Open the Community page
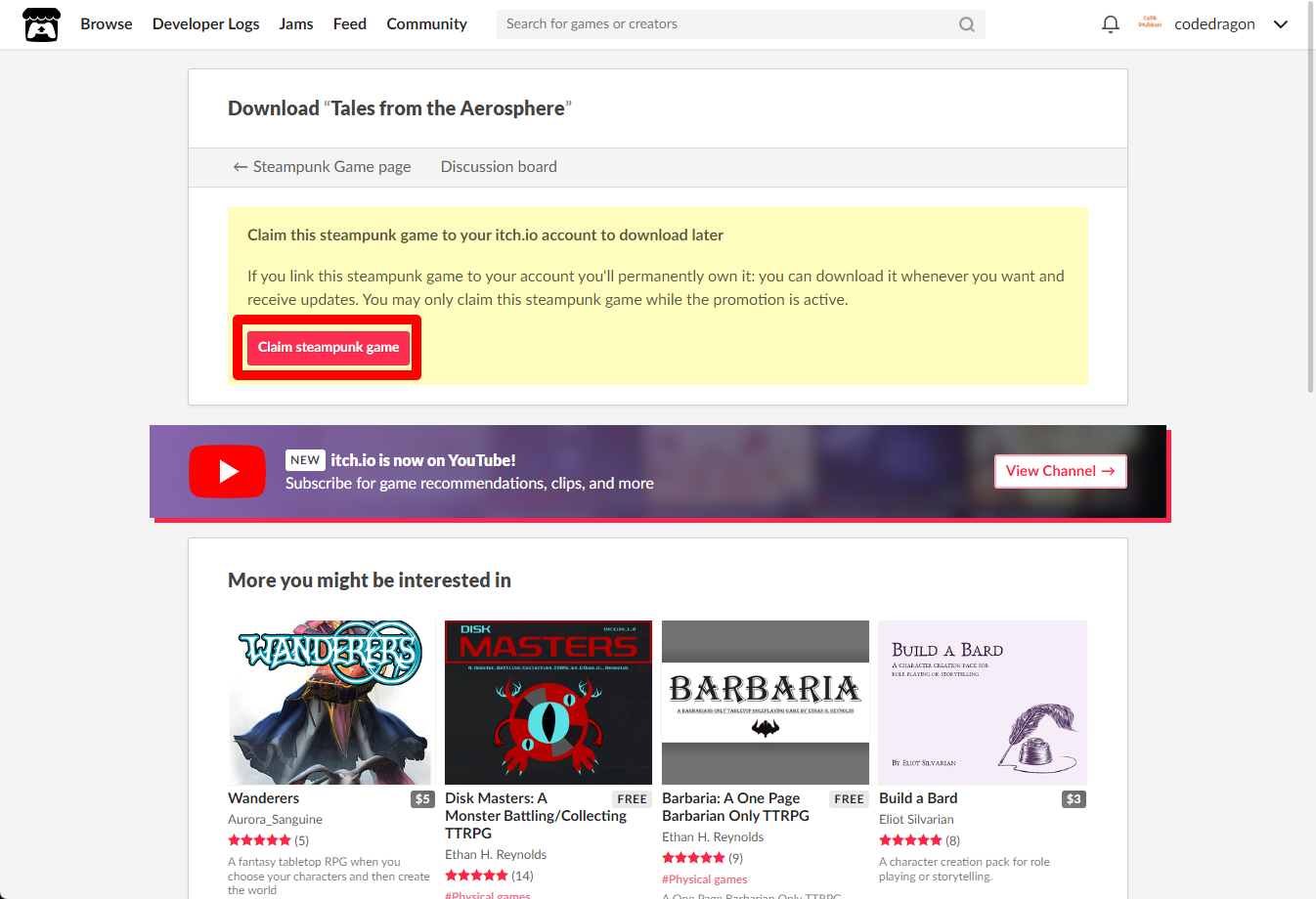This screenshot has height=899, width=1316. pyautogui.click(x=427, y=24)
